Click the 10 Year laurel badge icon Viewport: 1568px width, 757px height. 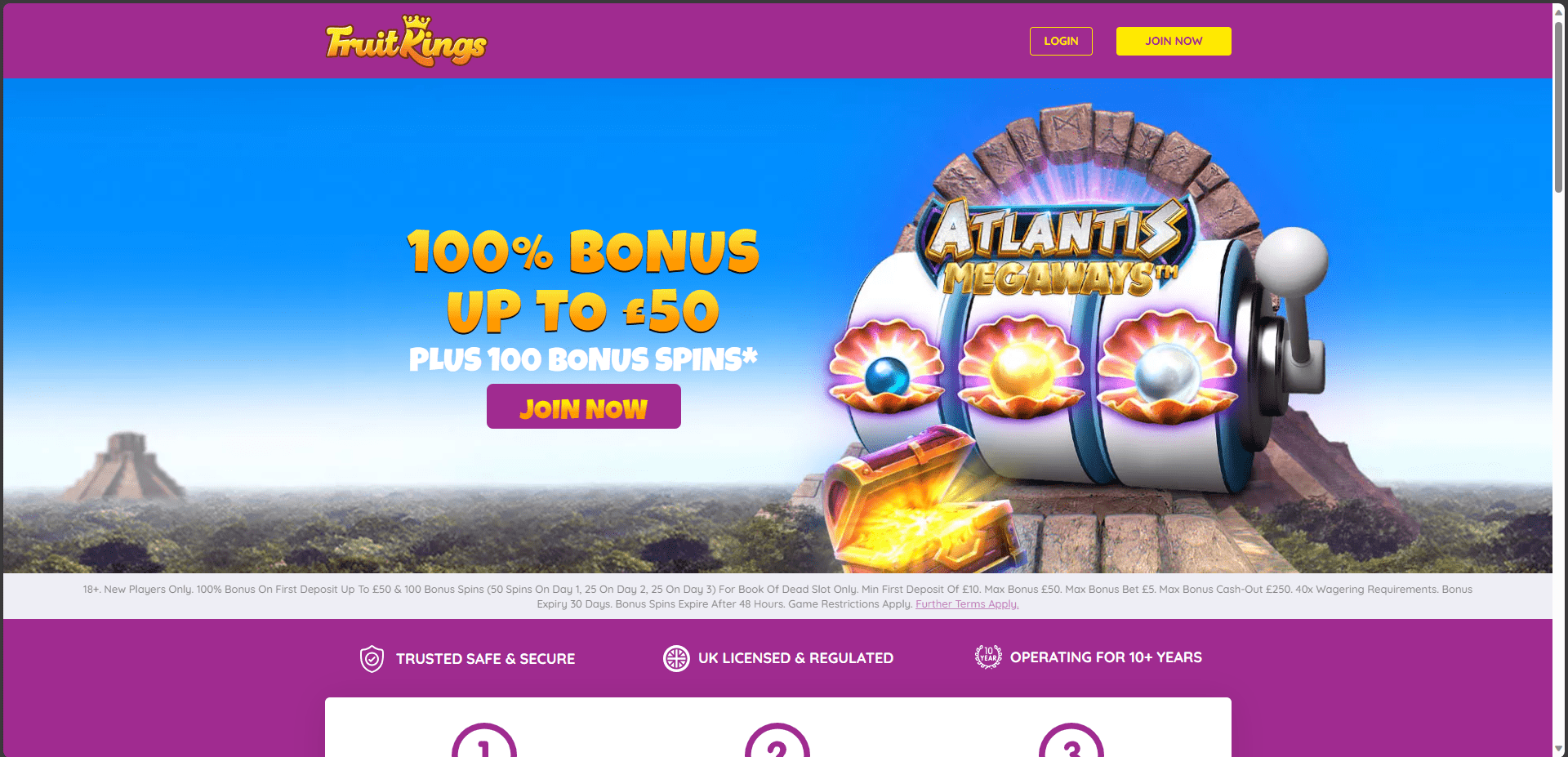[988, 657]
